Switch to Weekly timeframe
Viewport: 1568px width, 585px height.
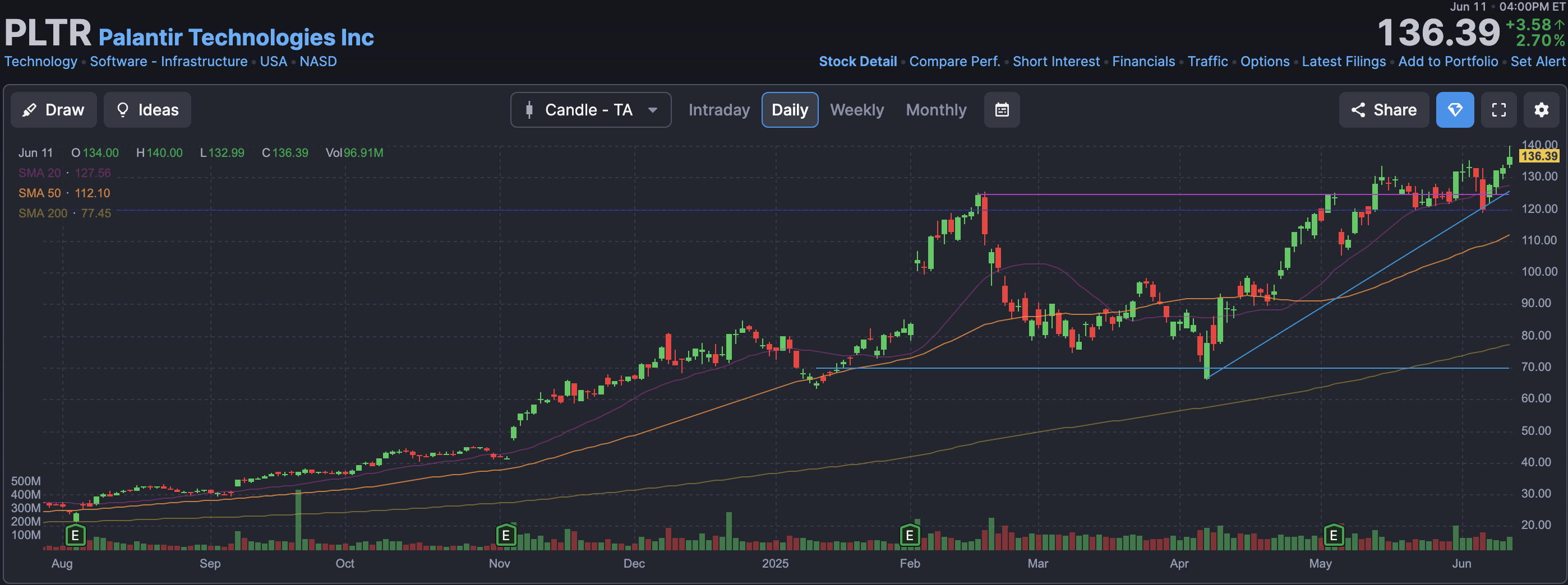point(856,110)
